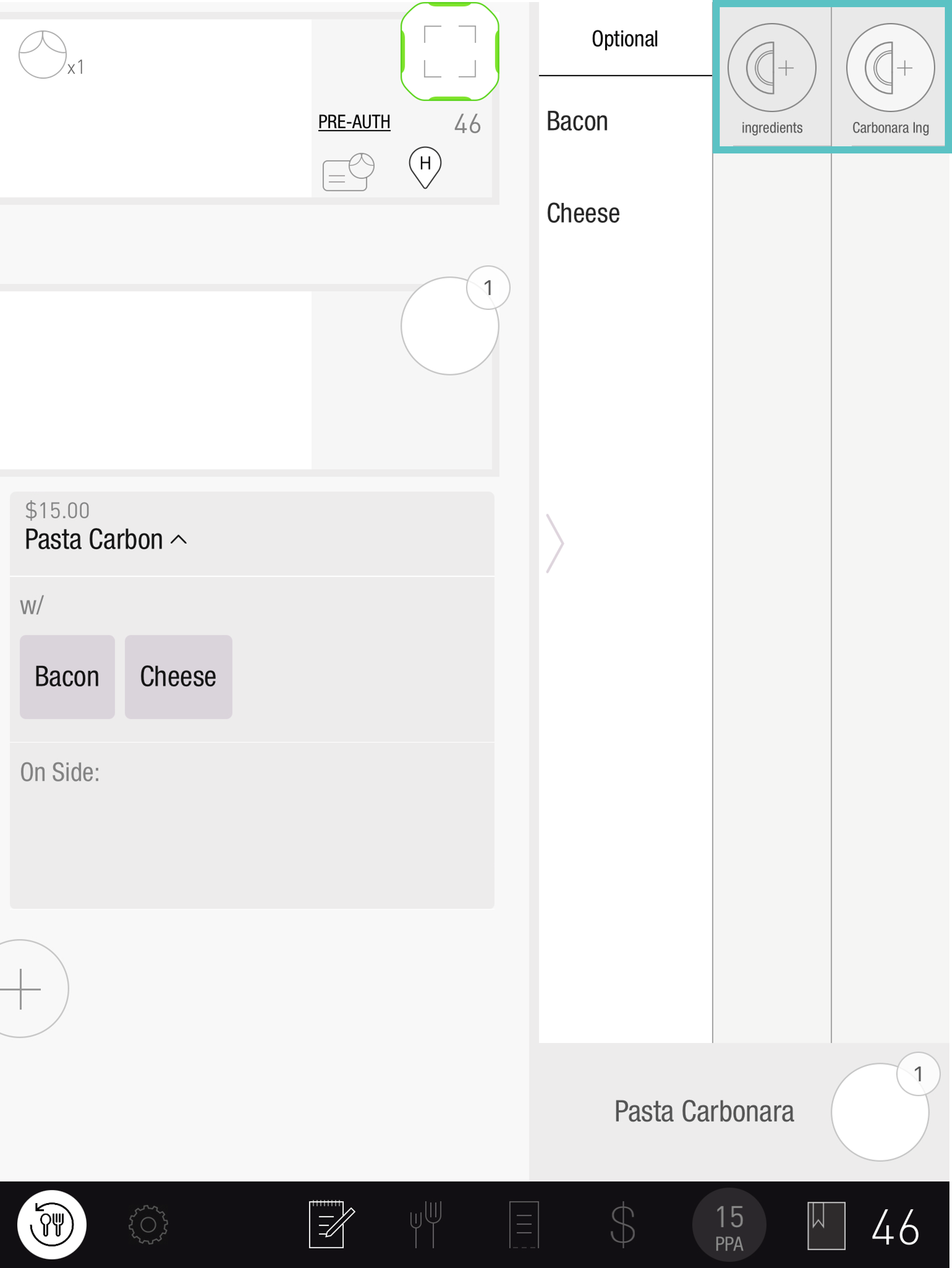
Task: Tap the H location pin icon
Action: [425, 167]
